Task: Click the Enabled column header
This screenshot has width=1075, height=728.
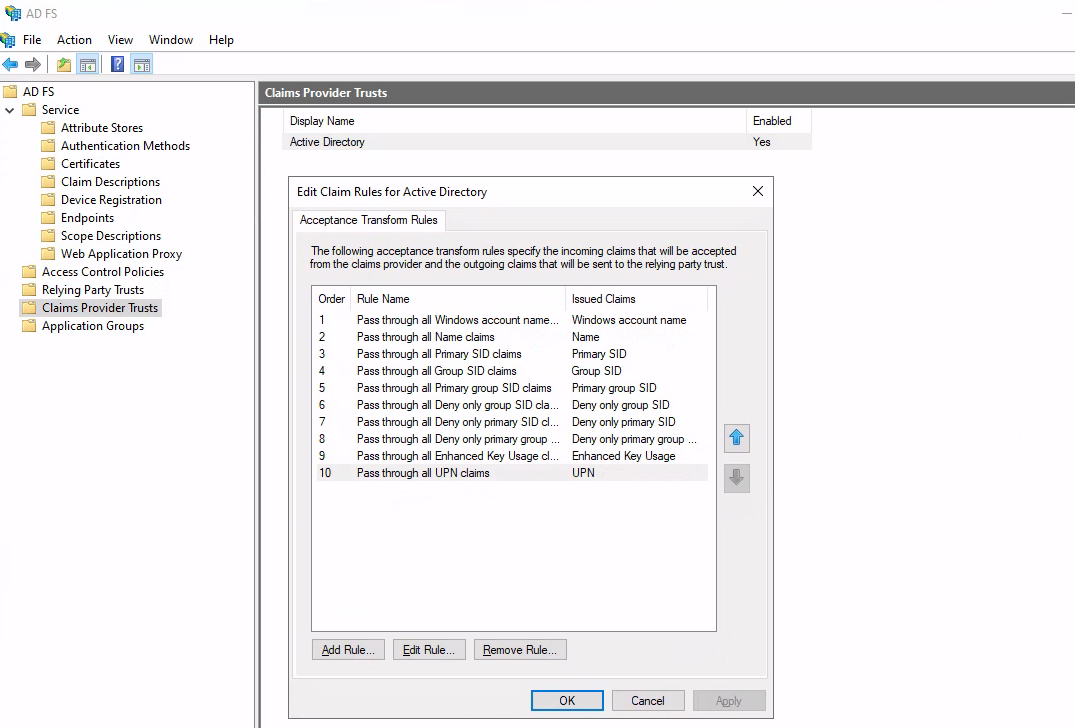Action: pyautogui.click(x=779, y=121)
